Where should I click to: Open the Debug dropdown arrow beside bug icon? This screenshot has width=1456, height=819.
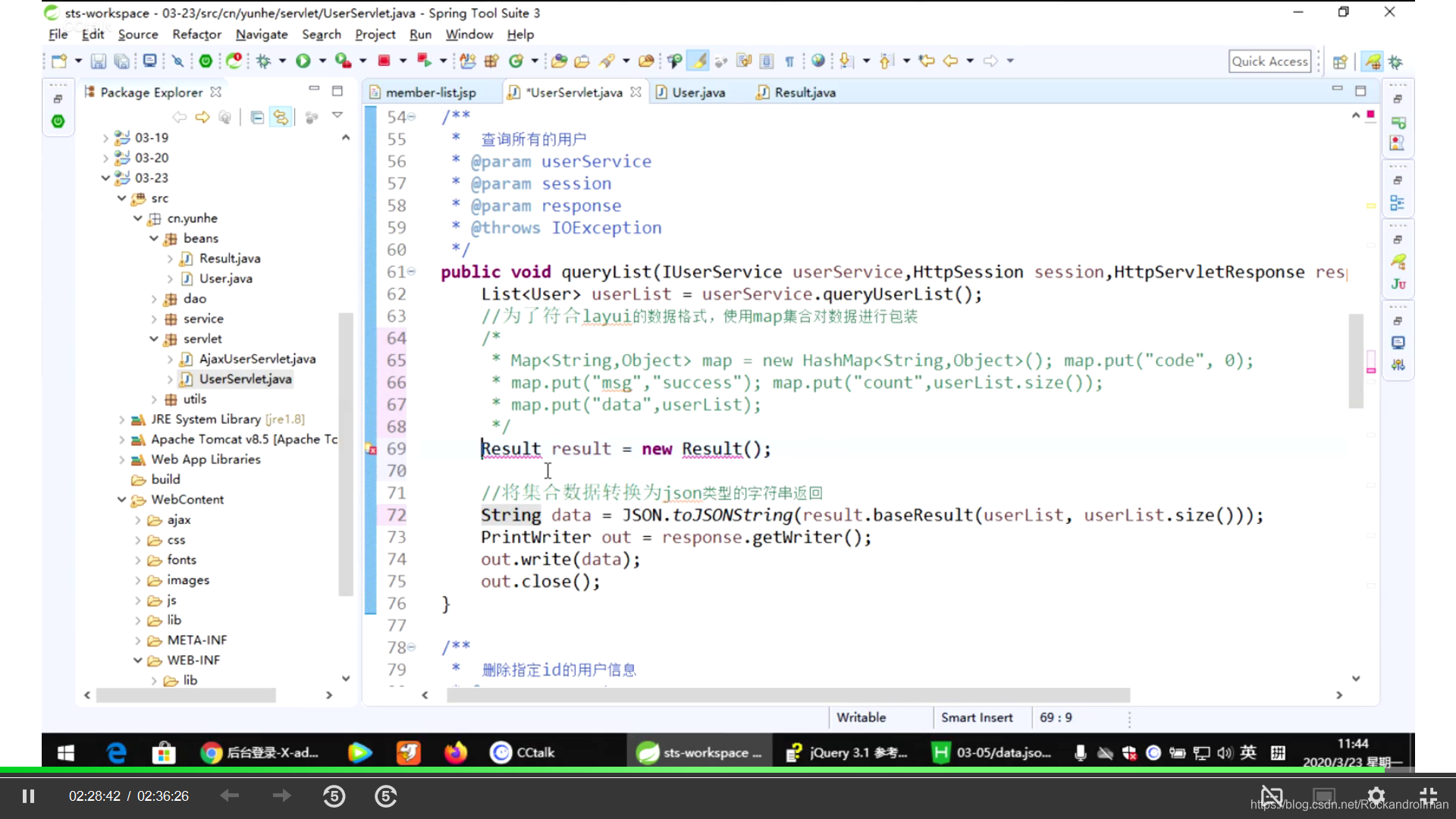point(282,61)
